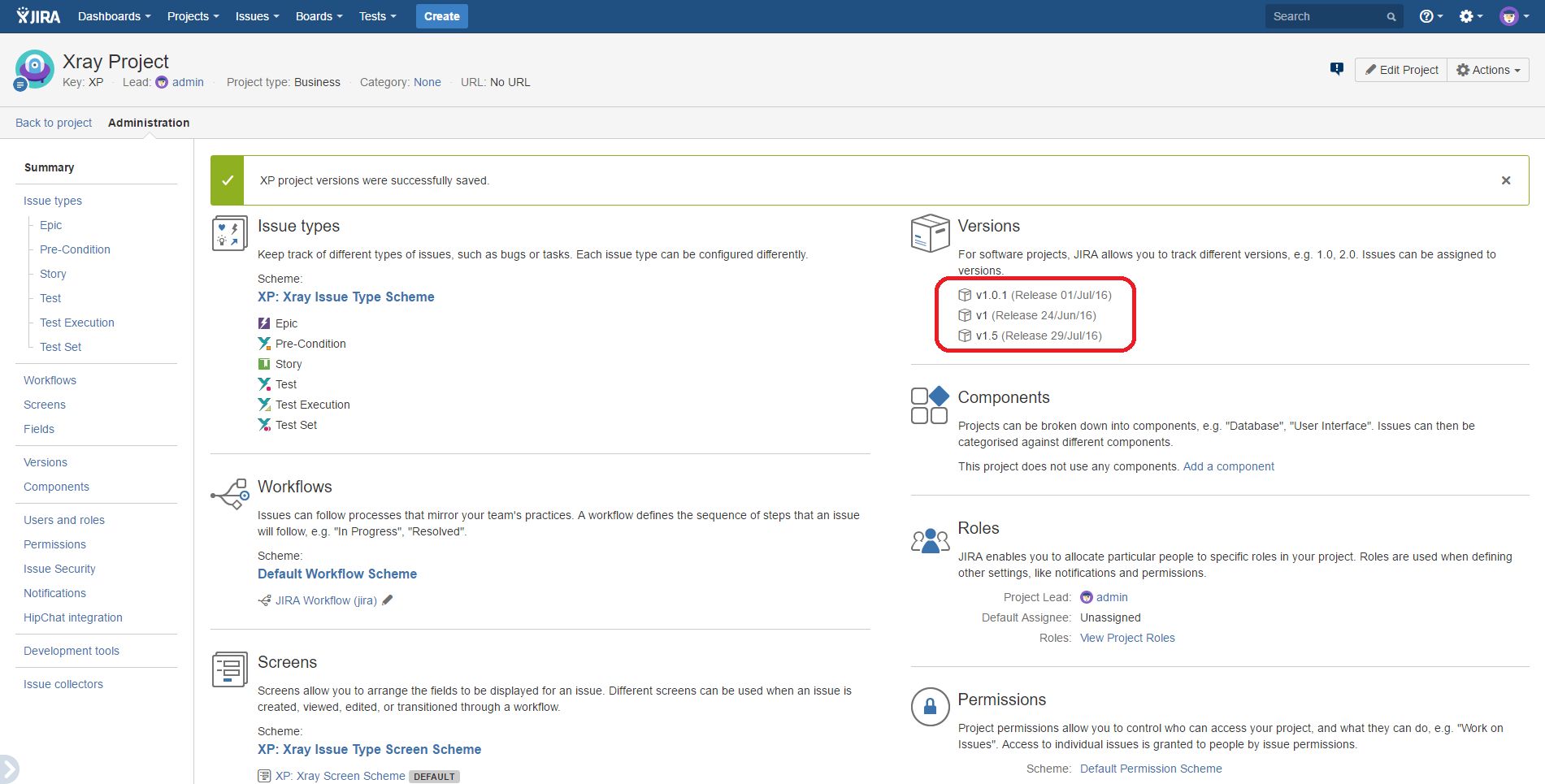Click the v1.0.1 version icon
This screenshot has height=784, width=1545.
[965, 295]
